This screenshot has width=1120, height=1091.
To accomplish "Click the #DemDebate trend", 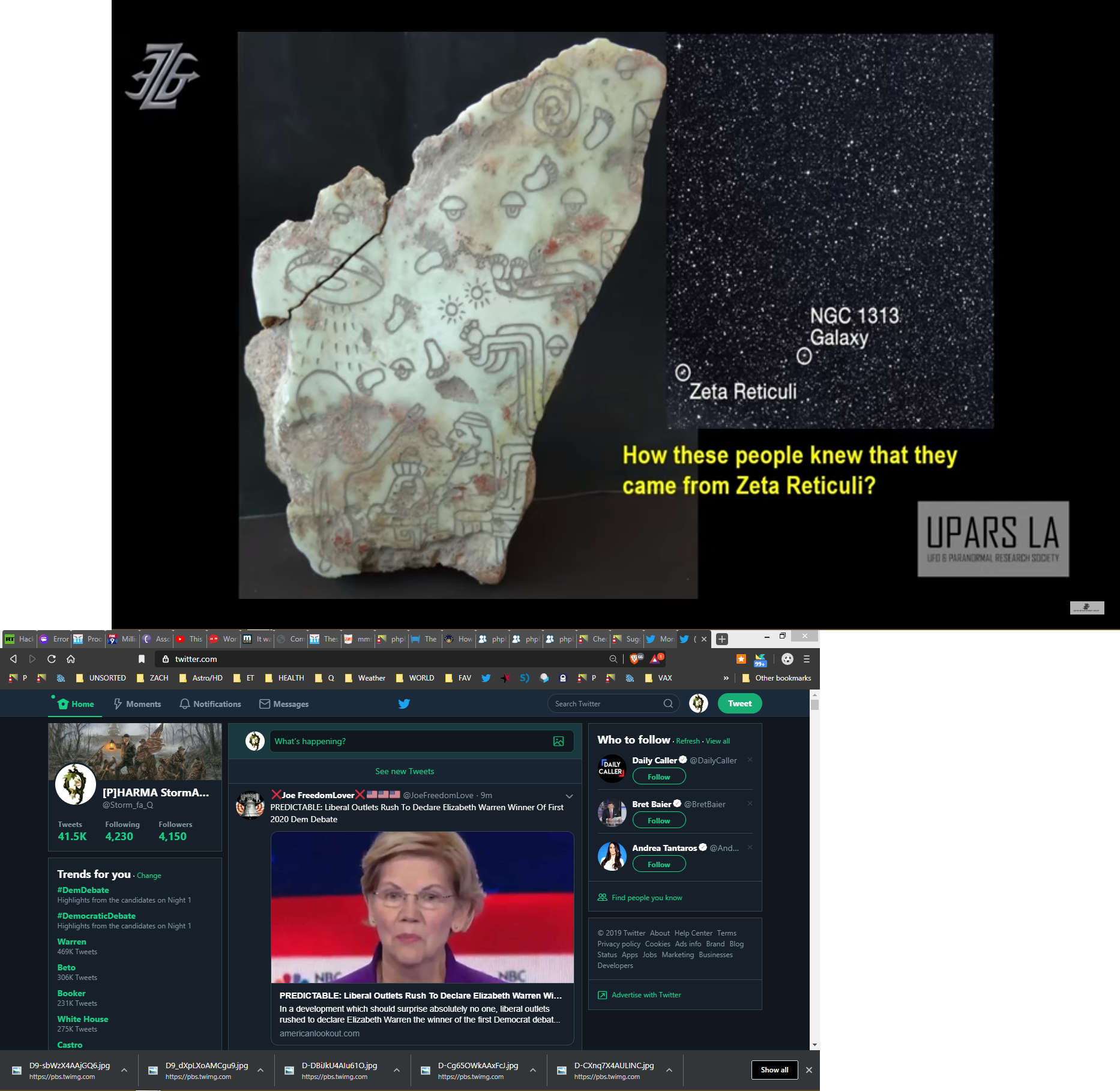I will pyautogui.click(x=83, y=890).
